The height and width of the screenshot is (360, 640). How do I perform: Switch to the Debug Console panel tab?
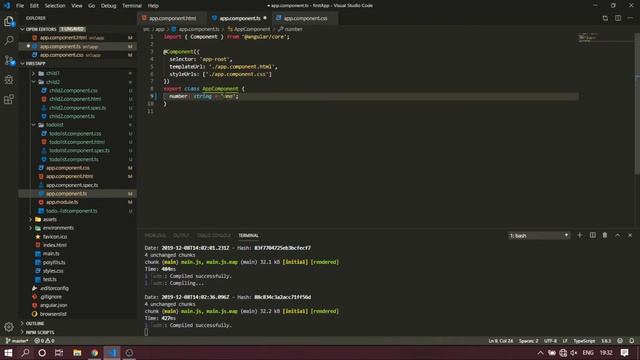click(x=214, y=236)
